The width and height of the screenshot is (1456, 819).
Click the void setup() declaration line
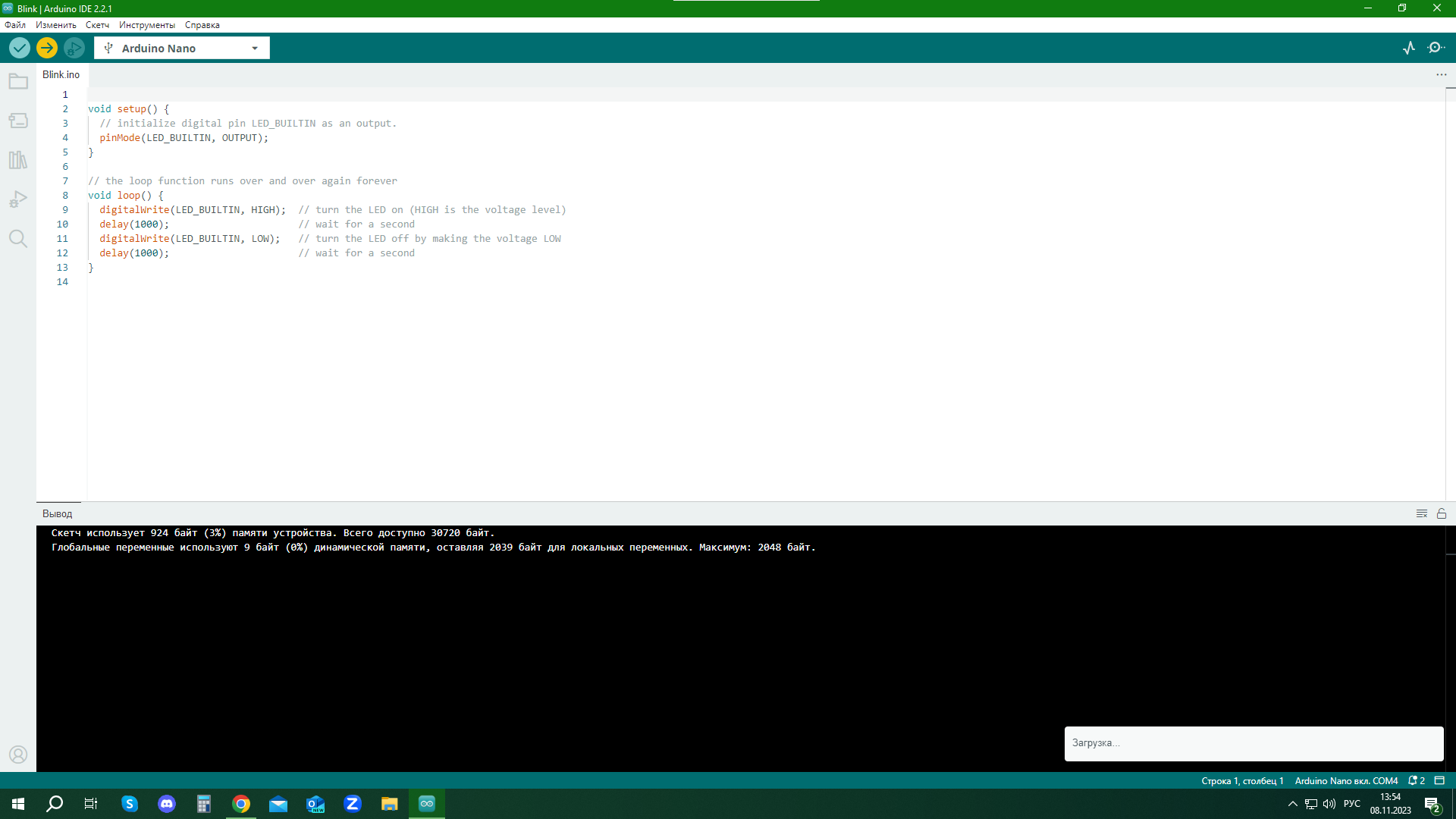129,109
